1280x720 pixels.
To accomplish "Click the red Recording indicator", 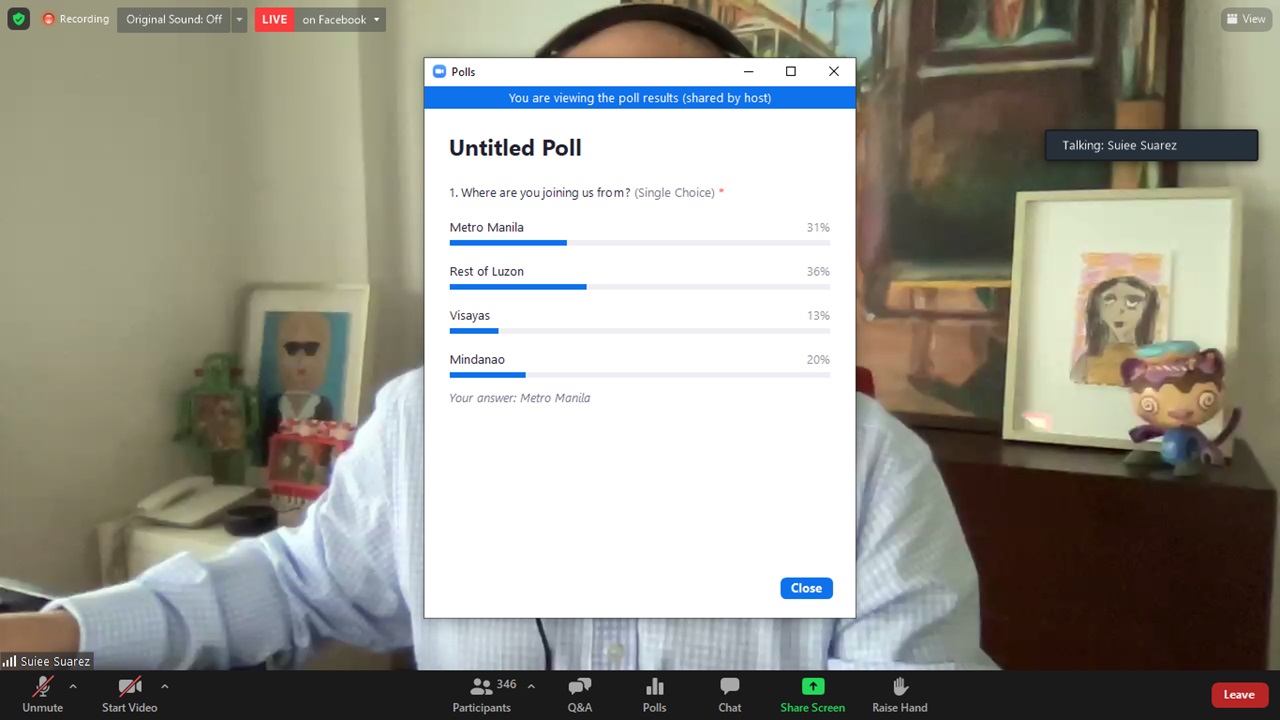I will tap(76, 19).
